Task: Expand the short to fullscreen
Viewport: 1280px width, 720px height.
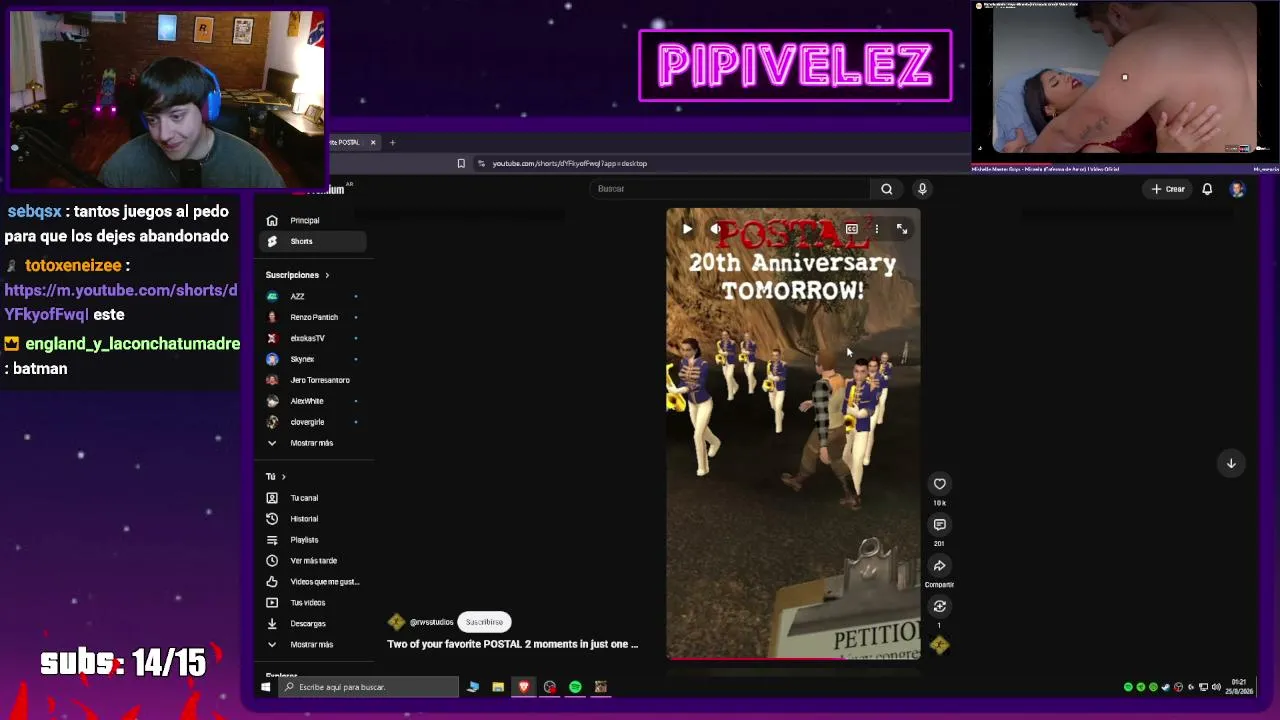Action: click(901, 229)
